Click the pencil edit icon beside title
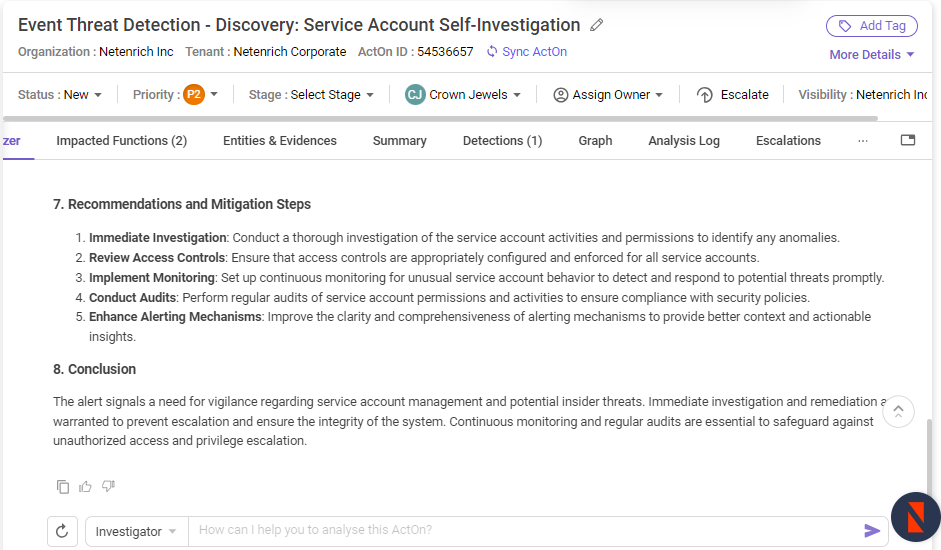Screen dimensions: 941x550 596,25
